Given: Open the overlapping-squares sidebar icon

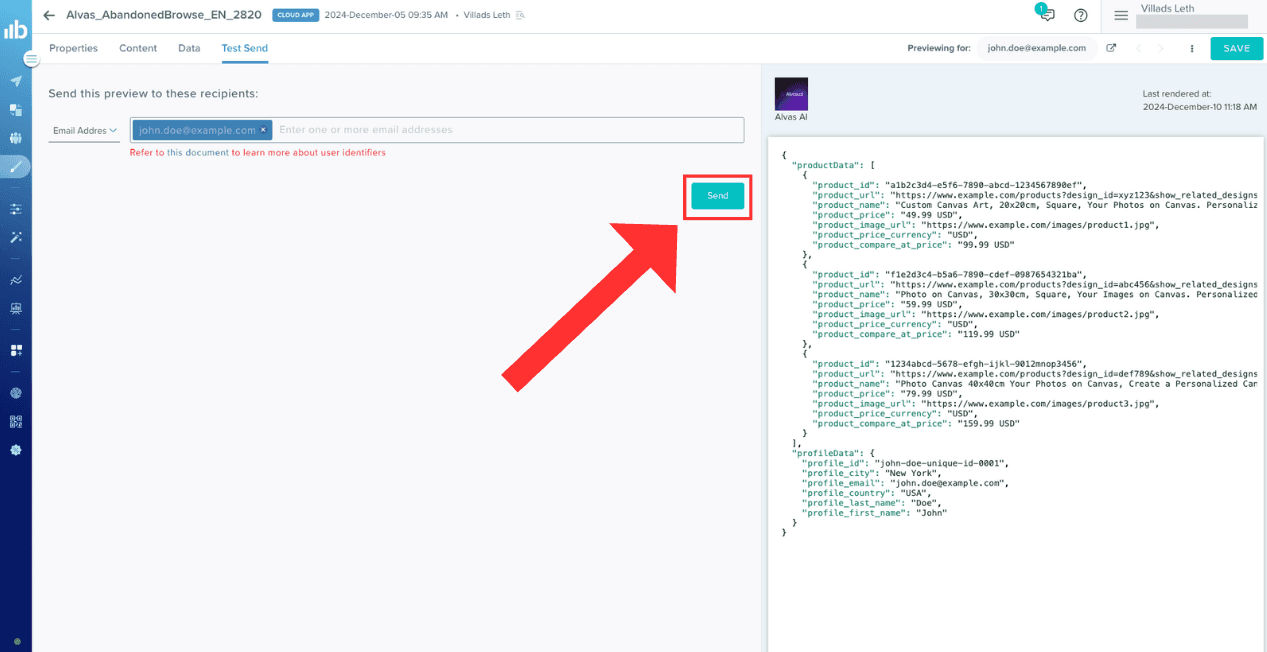Looking at the screenshot, I should click(15, 110).
